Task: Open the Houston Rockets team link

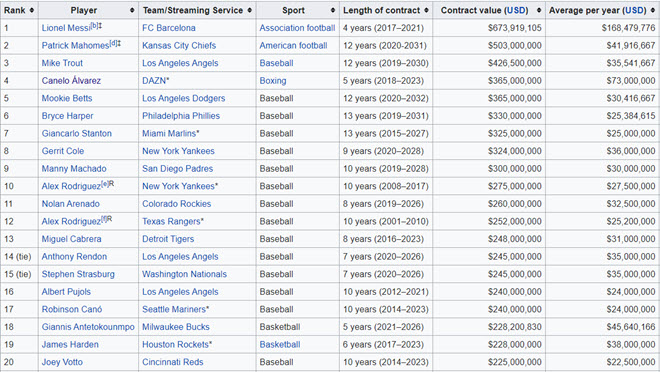Action: pos(175,345)
